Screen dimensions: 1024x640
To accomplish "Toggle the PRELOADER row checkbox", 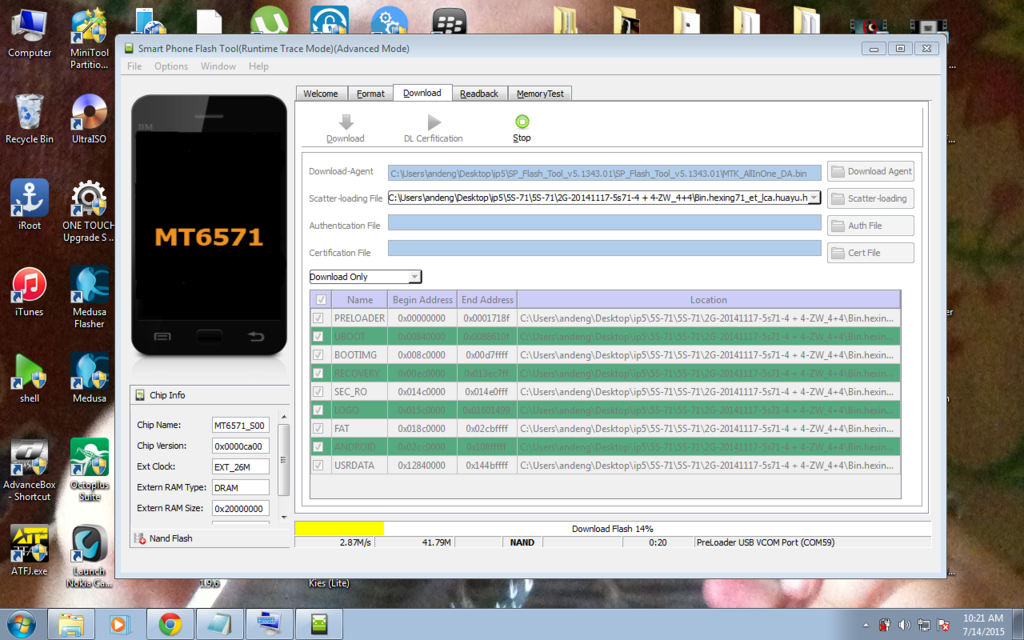I will (318, 318).
